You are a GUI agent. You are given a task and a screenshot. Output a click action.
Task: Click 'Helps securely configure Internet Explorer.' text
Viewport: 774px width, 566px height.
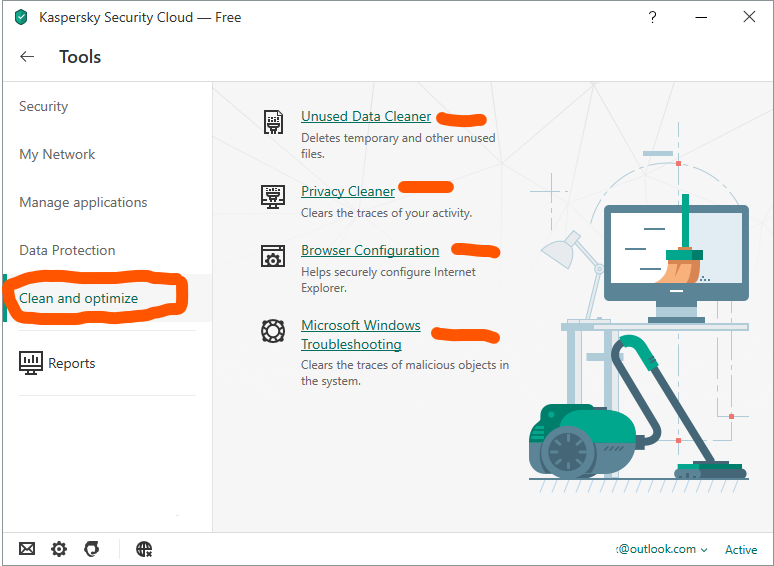[388, 280]
